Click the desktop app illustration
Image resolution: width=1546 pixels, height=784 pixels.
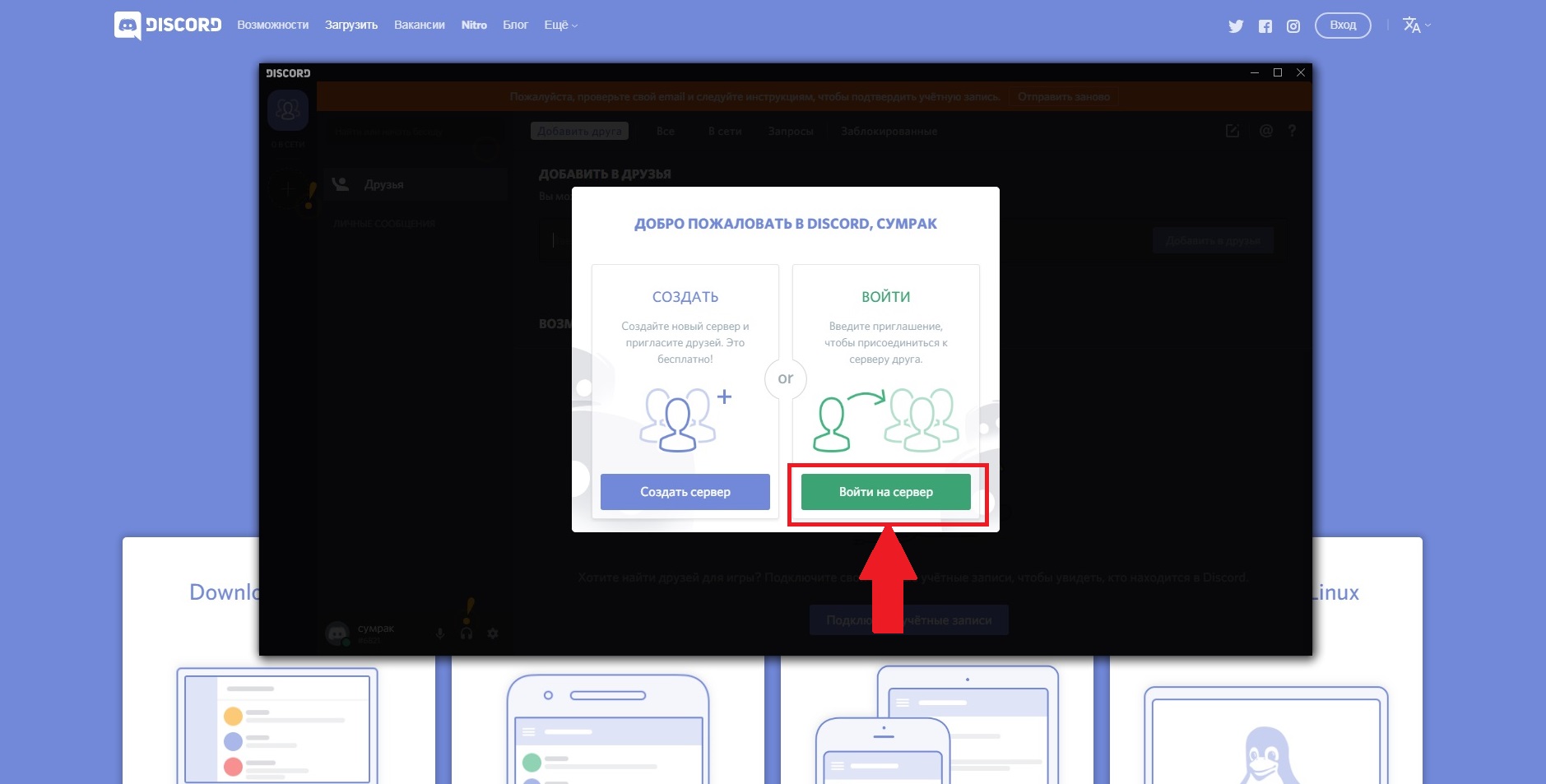[277, 725]
